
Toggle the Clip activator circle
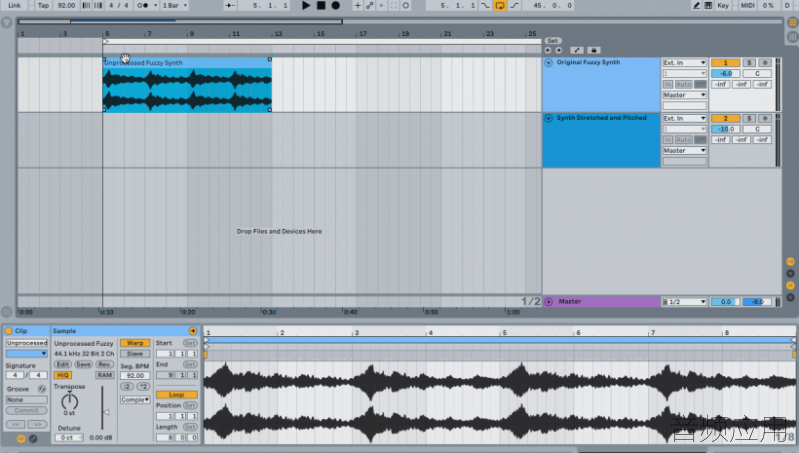[x=9, y=331]
